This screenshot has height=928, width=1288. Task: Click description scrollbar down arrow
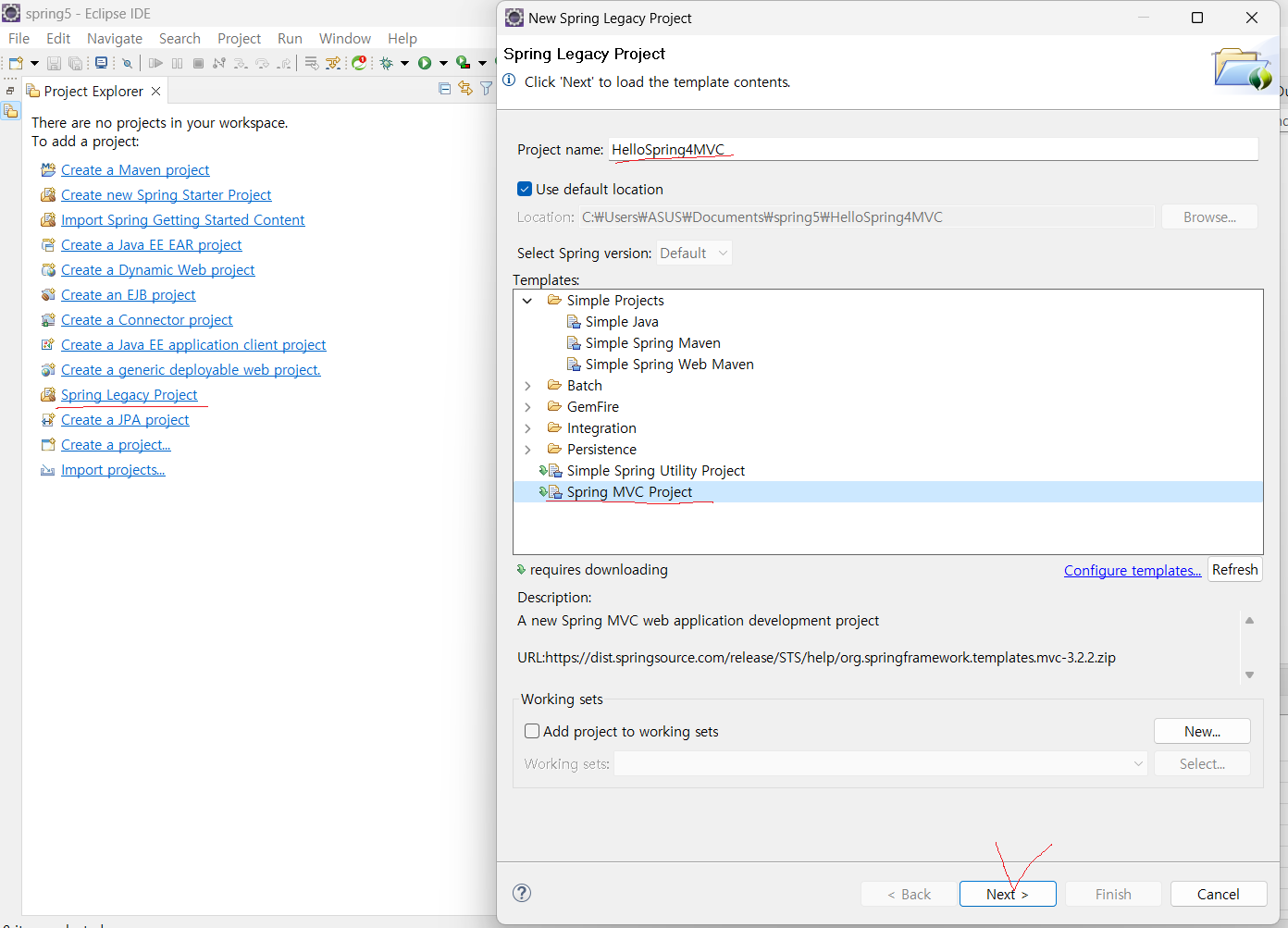click(x=1249, y=675)
